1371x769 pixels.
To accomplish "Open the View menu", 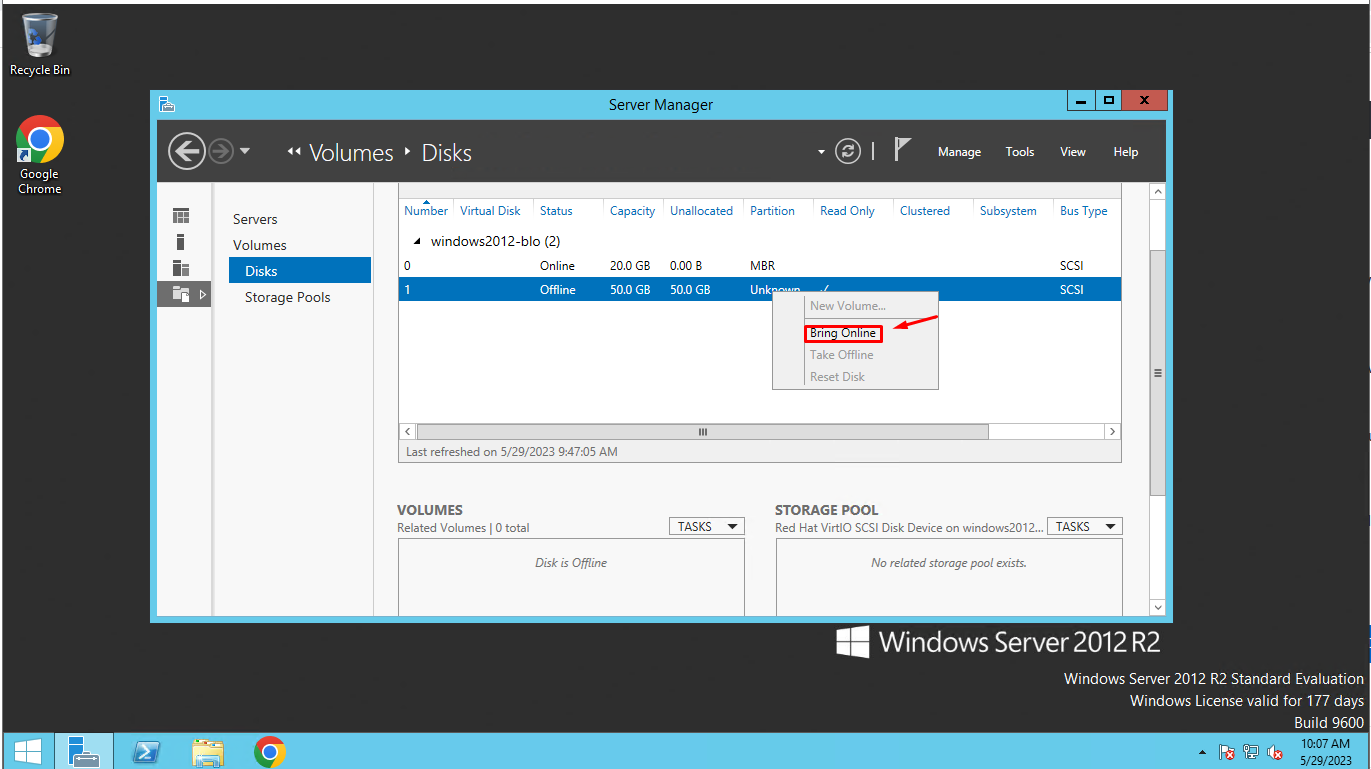I will (x=1073, y=152).
